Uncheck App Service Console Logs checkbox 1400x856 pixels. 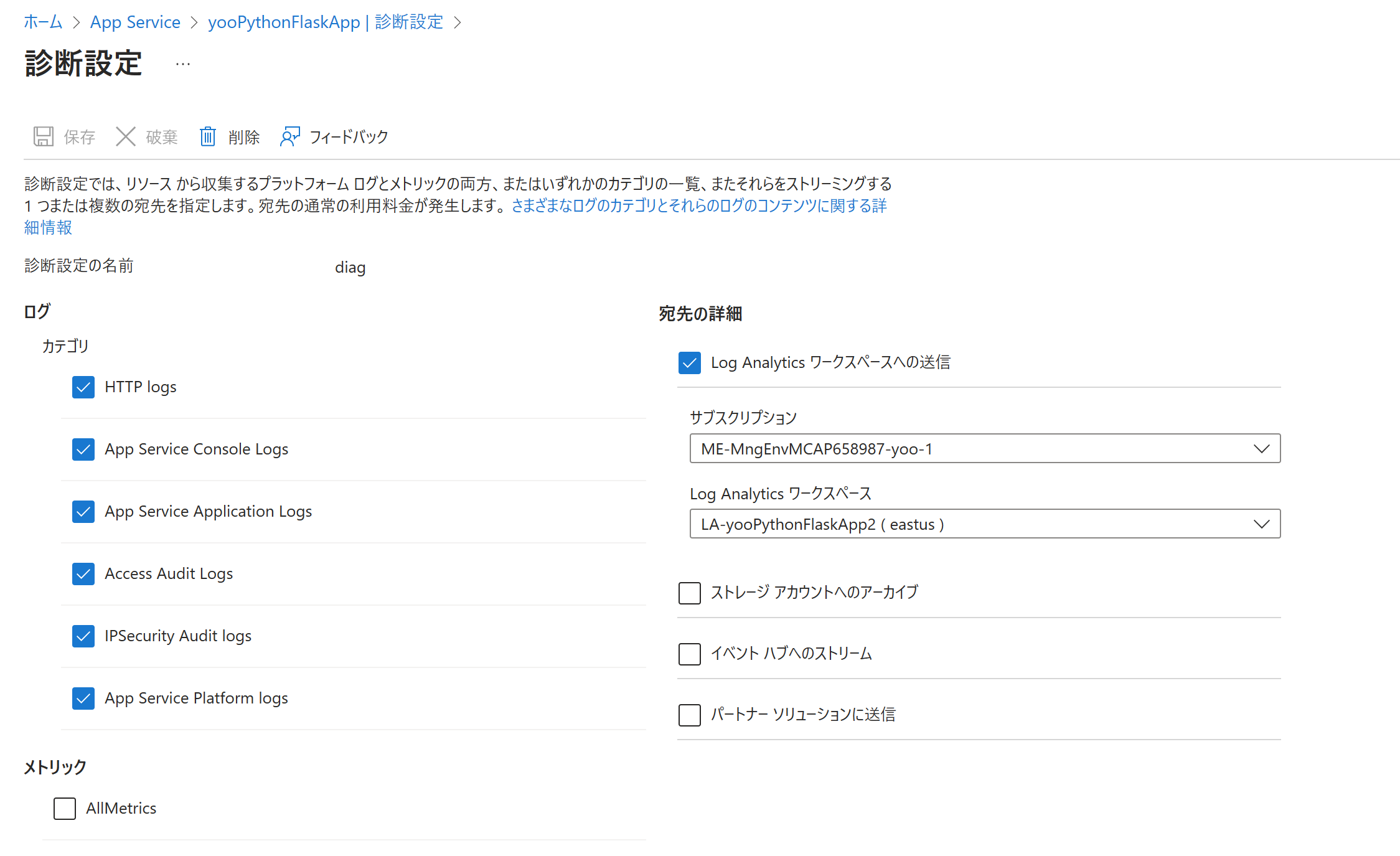pyautogui.click(x=83, y=449)
